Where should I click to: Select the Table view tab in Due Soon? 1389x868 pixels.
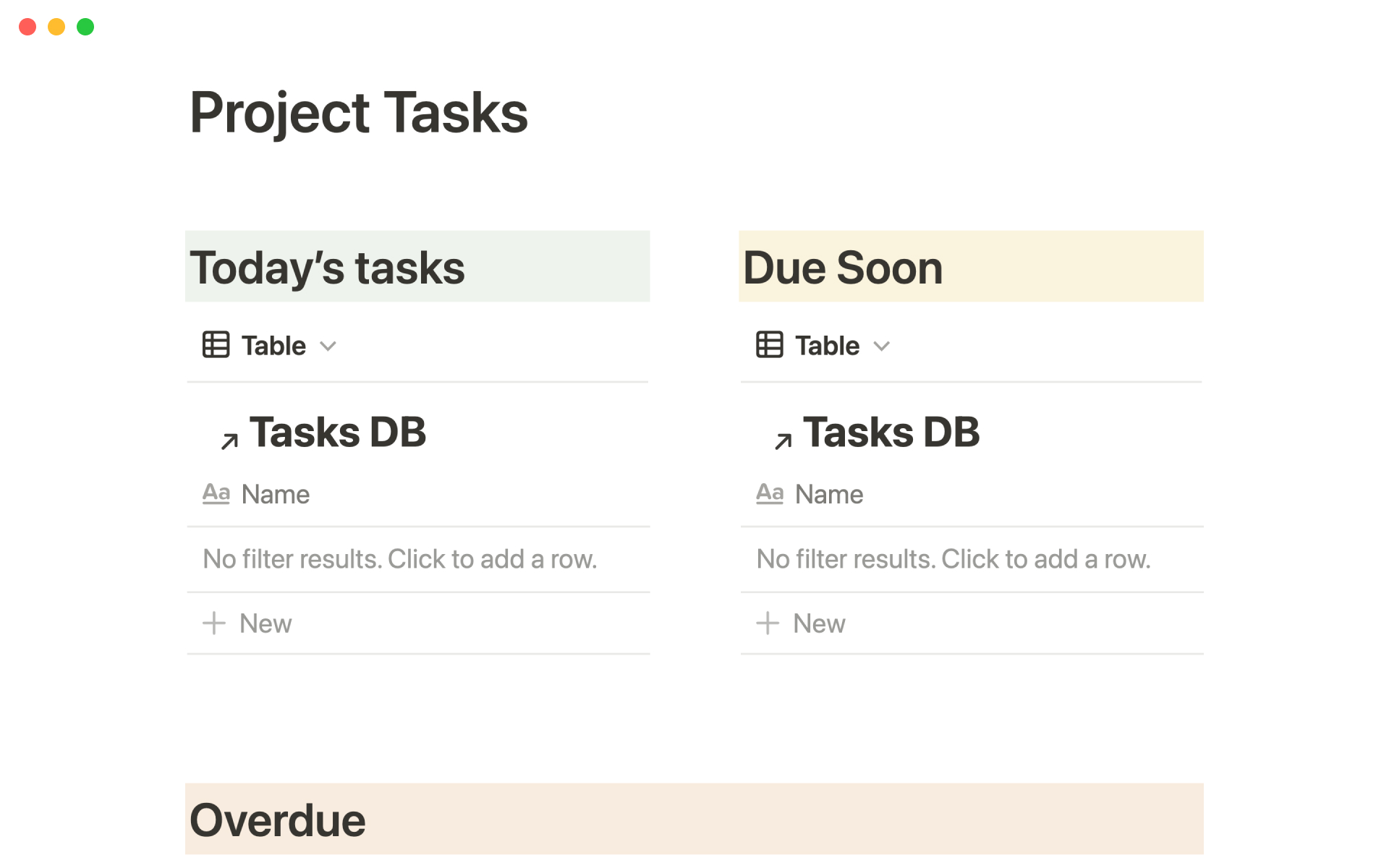(827, 346)
